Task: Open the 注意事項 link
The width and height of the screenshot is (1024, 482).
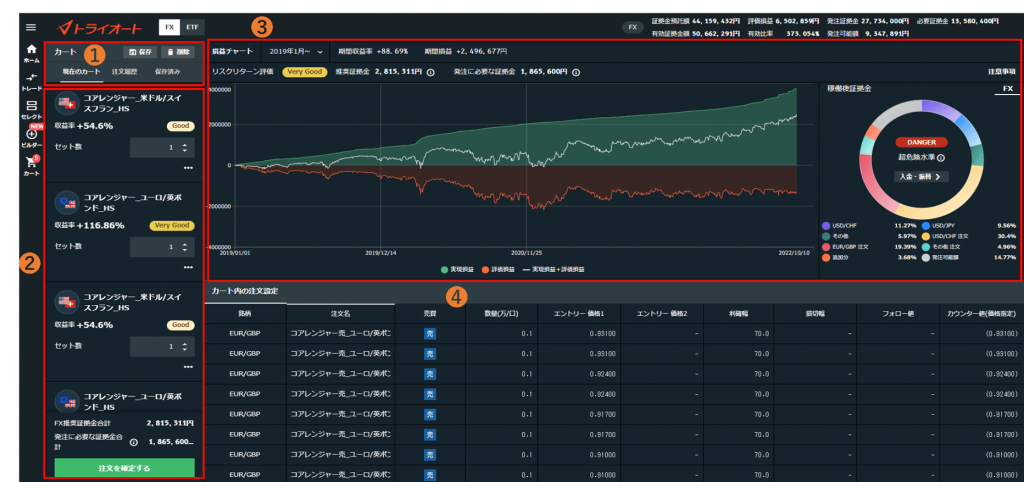Action: [1002, 72]
